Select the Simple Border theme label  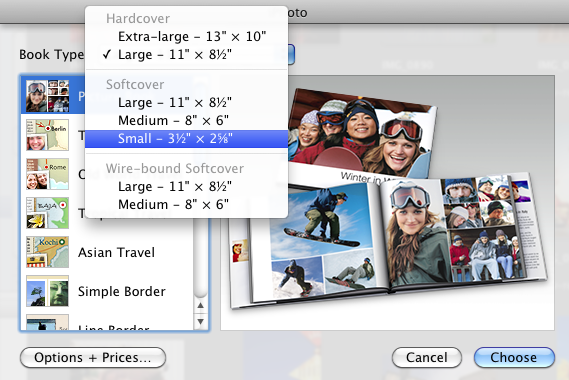click(x=122, y=291)
